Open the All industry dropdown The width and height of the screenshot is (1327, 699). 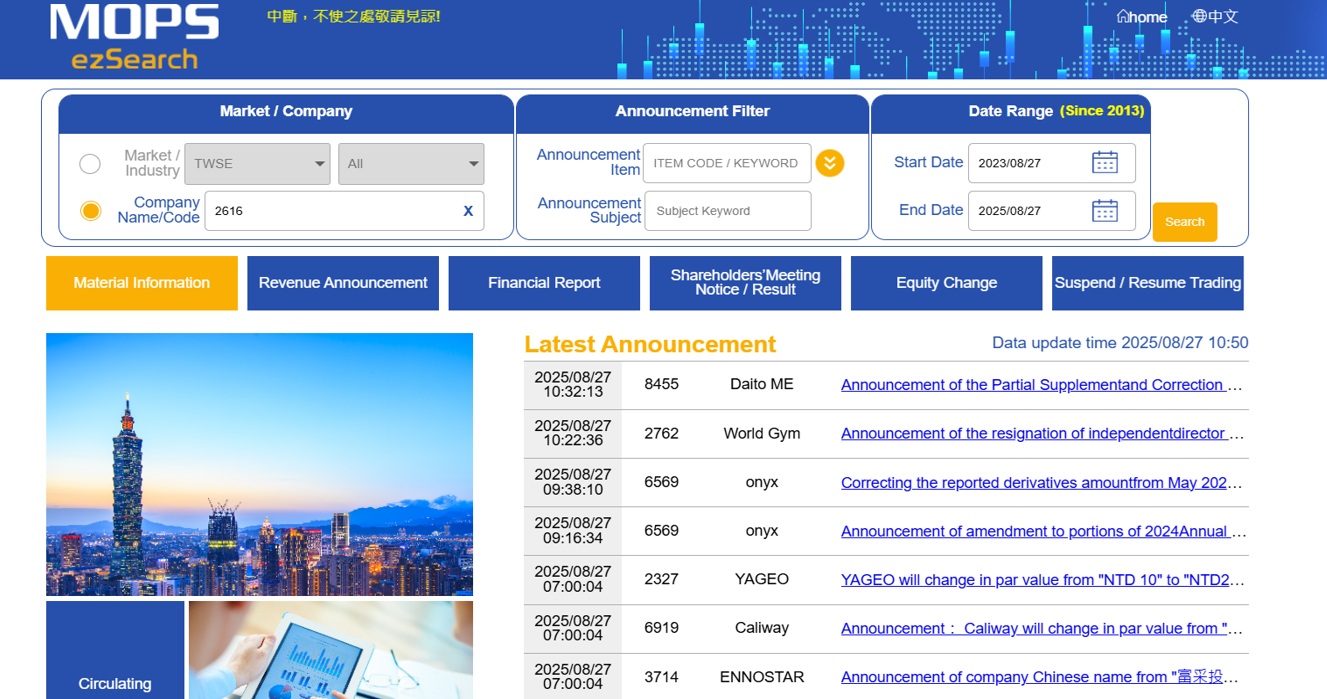pos(411,164)
